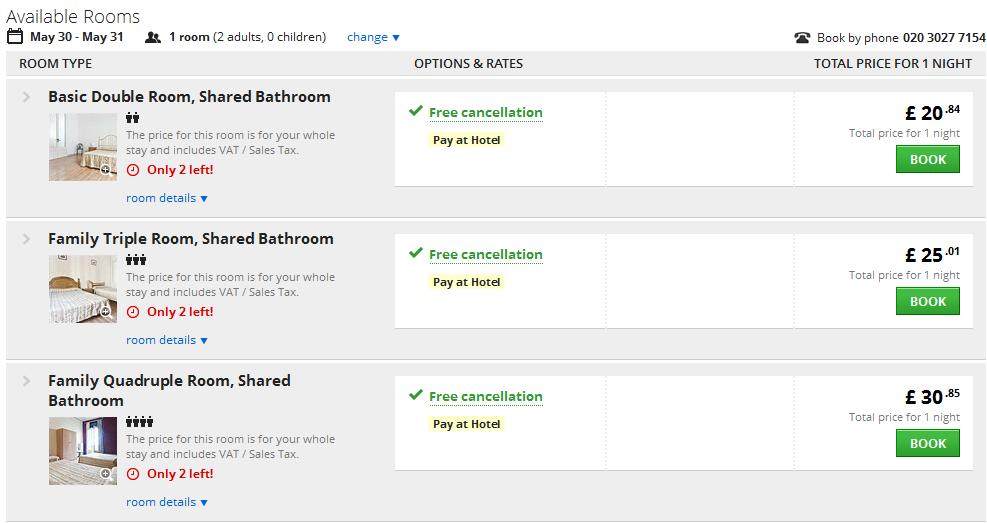
Task: Open the Basic Double Room photo thumbnail
Action: (83, 147)
